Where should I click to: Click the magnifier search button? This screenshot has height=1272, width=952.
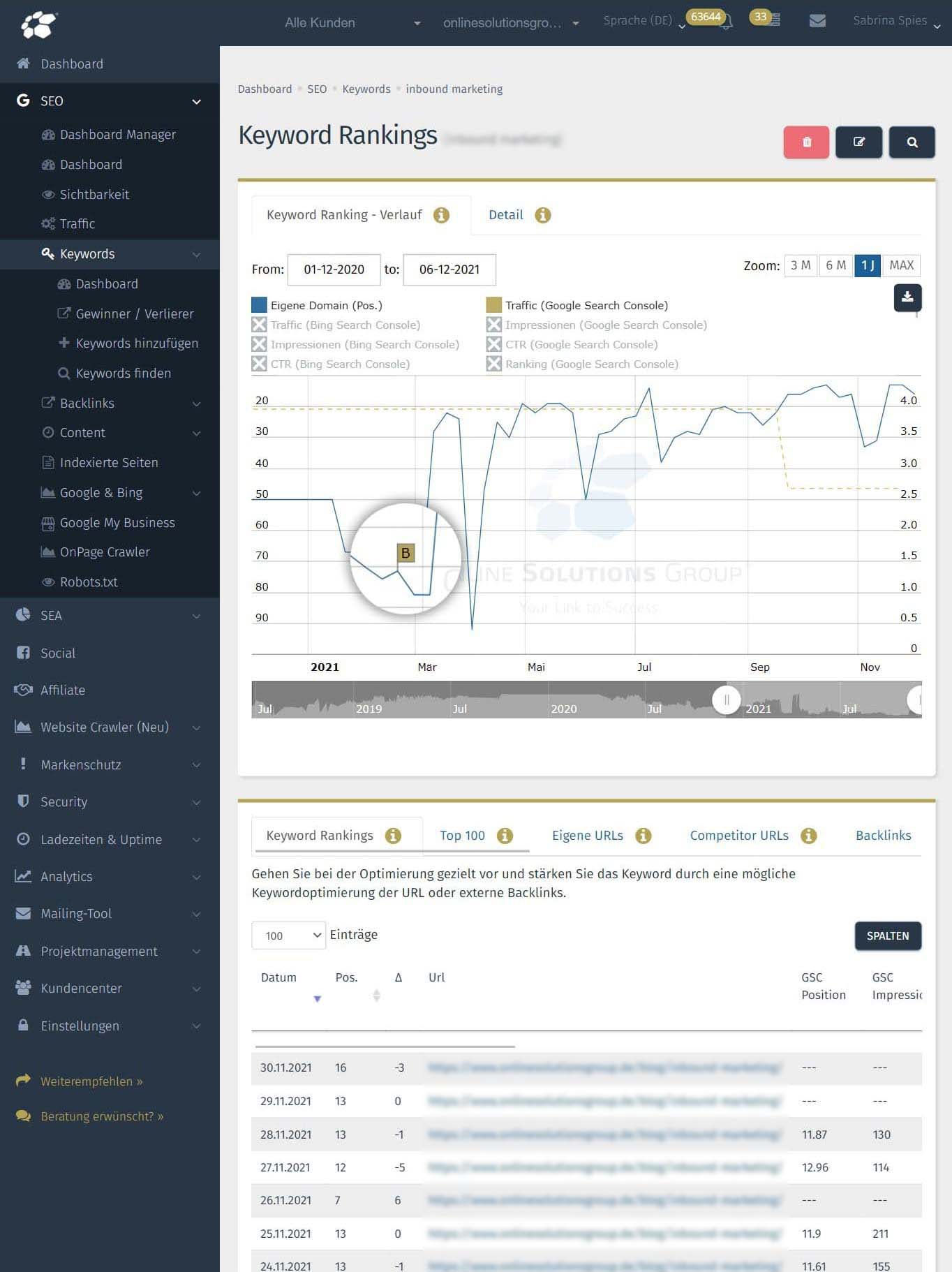(912, 142)
